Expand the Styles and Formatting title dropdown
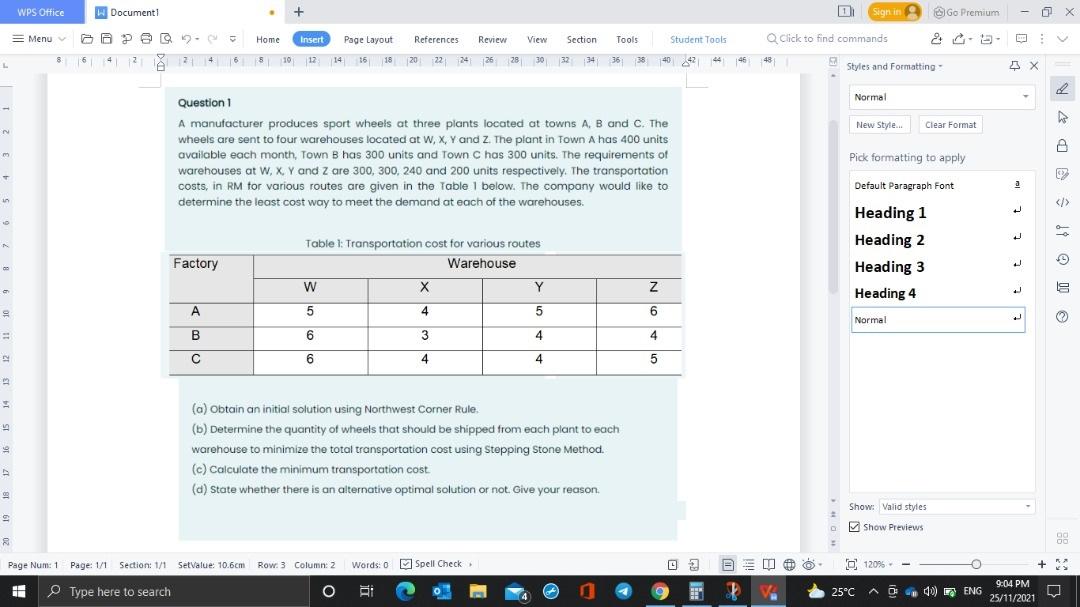This screenshot has width=1080, height=607. [940, 67]
